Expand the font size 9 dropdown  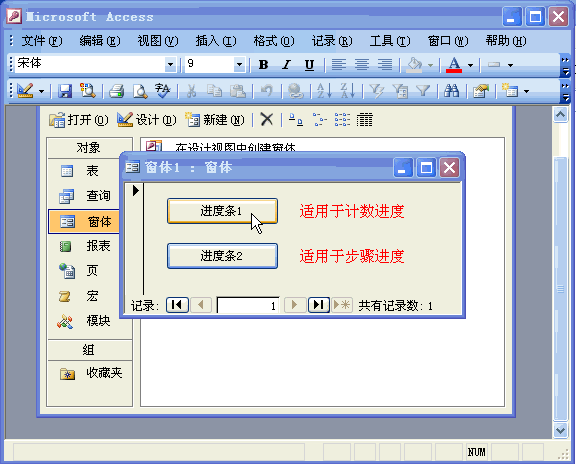[x=239, y=65]
